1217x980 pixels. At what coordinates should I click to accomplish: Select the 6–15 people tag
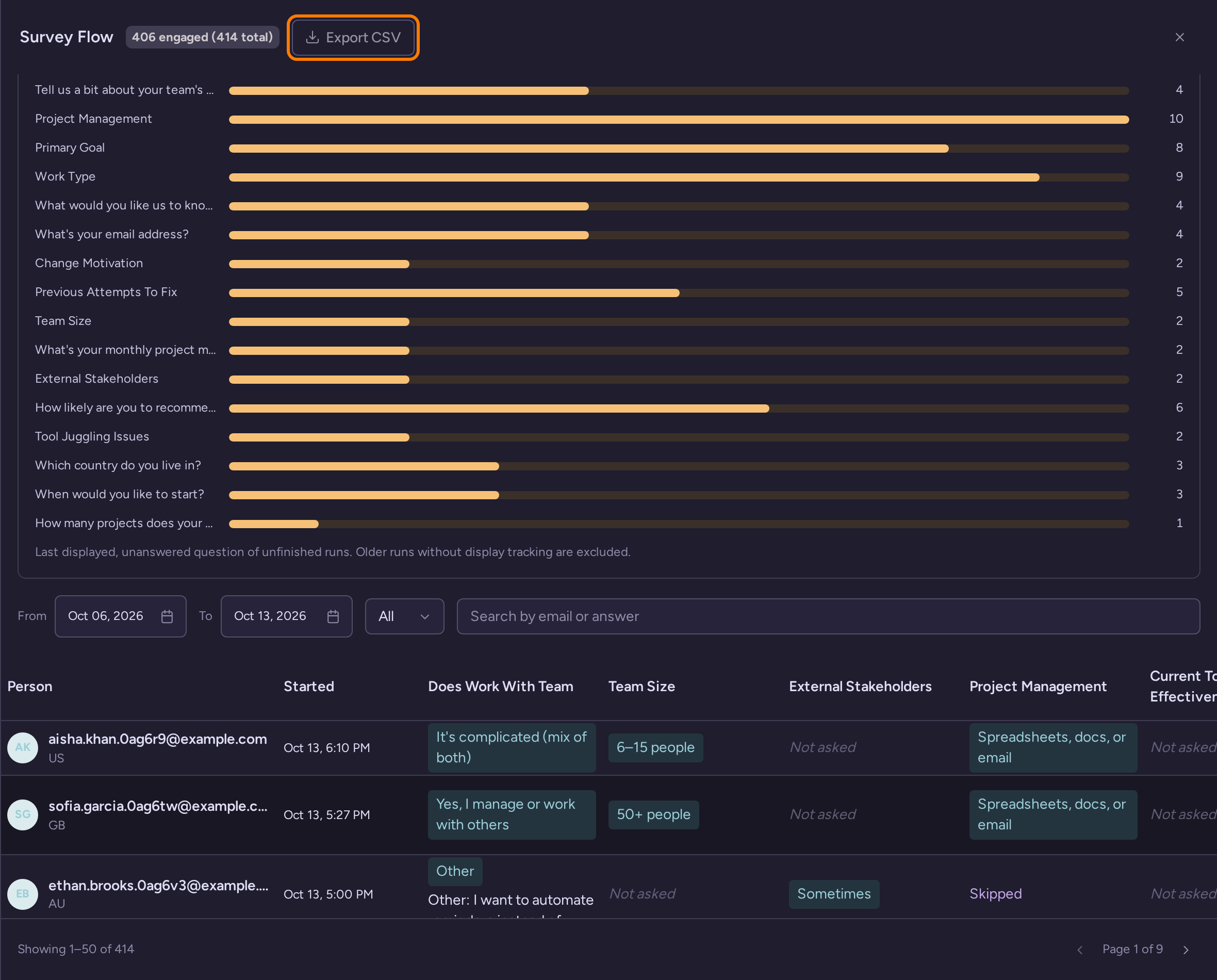click(x=655, y=747)
